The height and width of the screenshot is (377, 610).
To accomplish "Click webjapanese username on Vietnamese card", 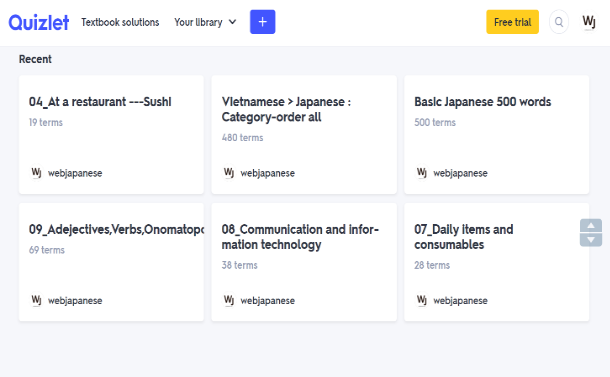I will click(x=268, y=173).
